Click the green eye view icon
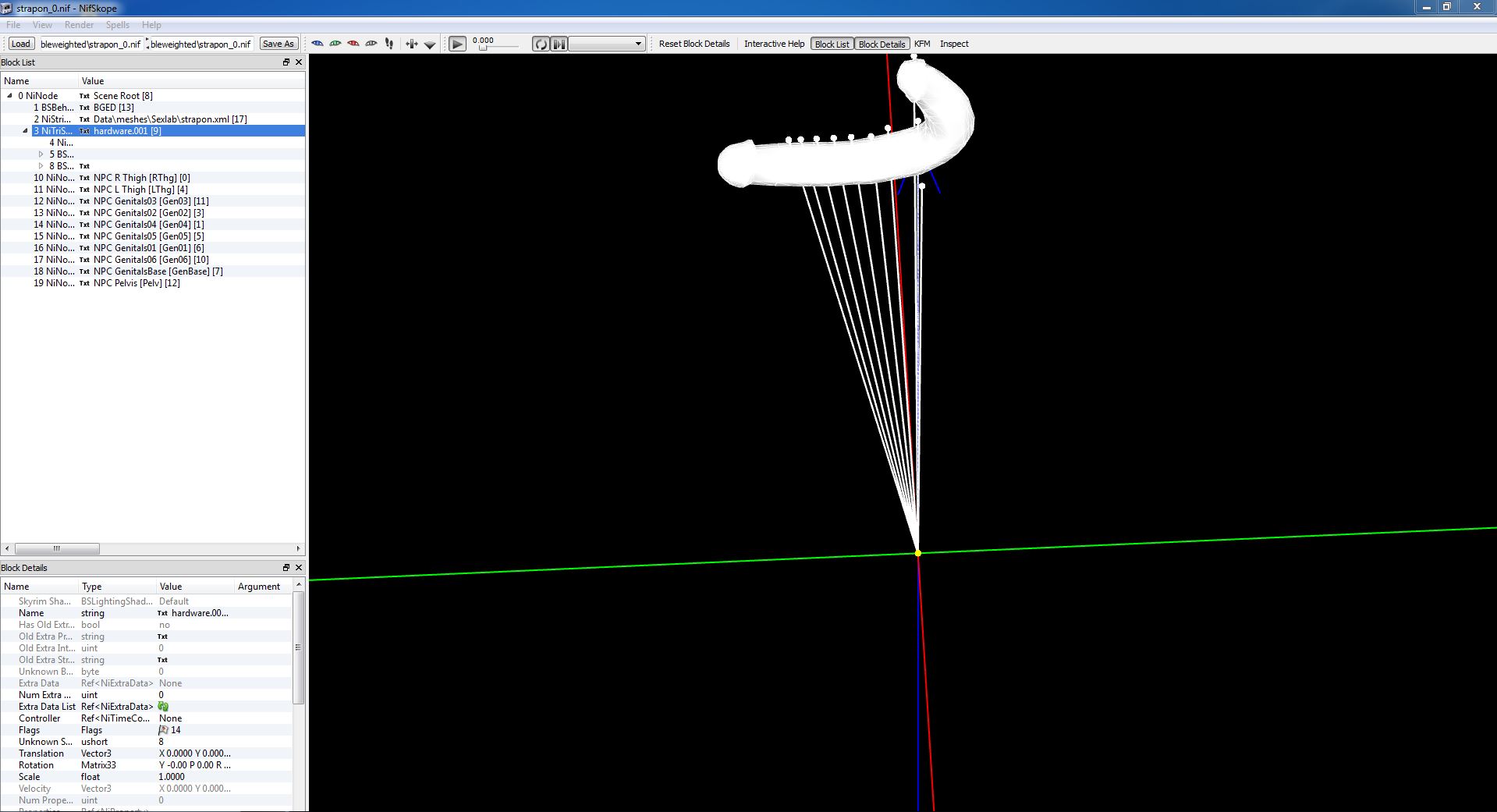 335,44
